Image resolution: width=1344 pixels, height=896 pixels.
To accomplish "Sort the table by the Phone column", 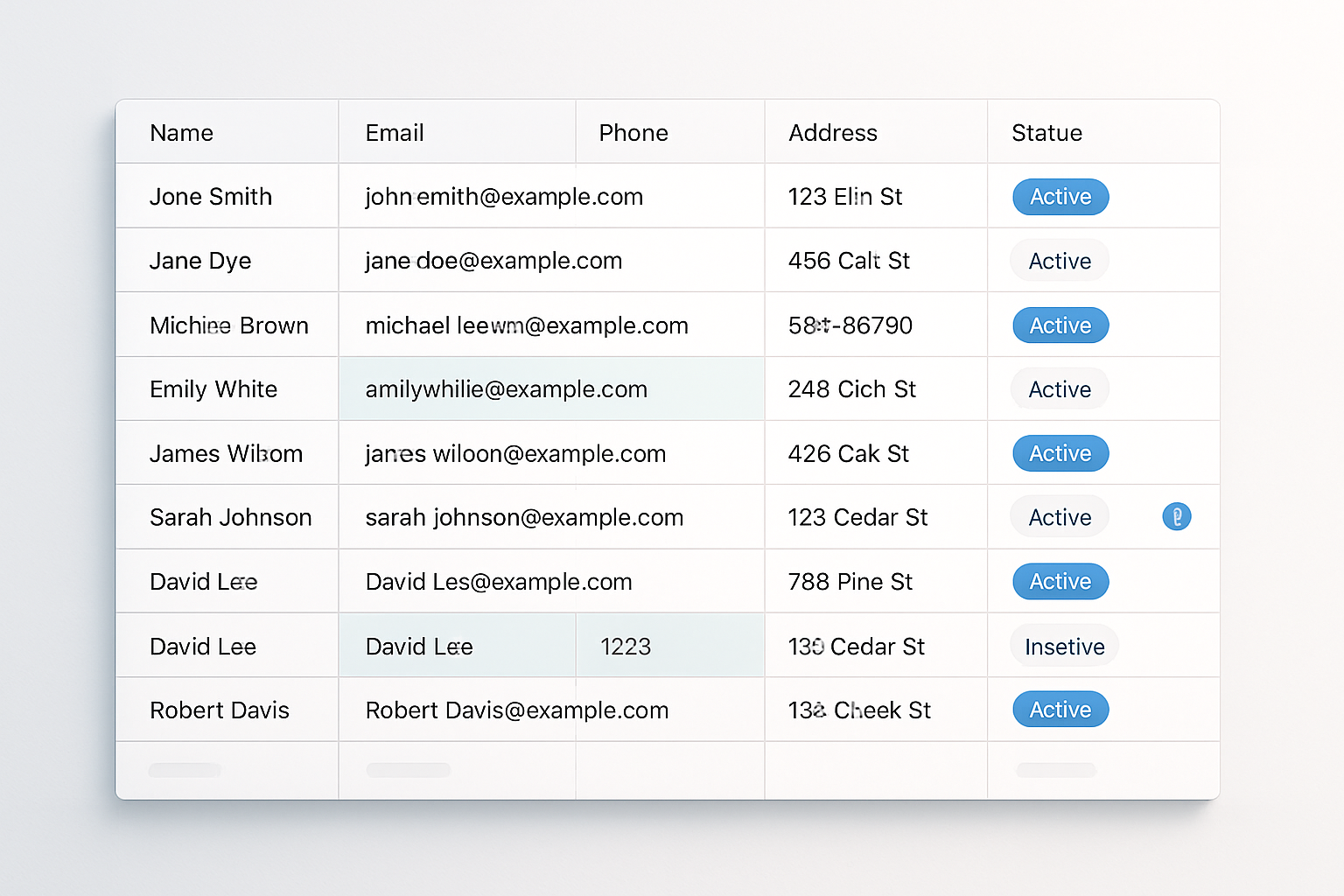I will 633,132.
